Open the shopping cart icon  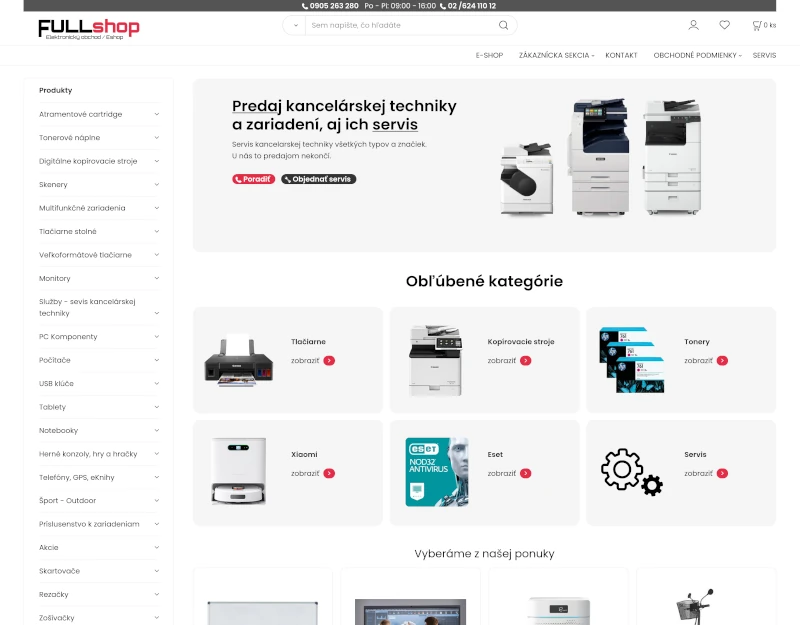coord(757,25)
